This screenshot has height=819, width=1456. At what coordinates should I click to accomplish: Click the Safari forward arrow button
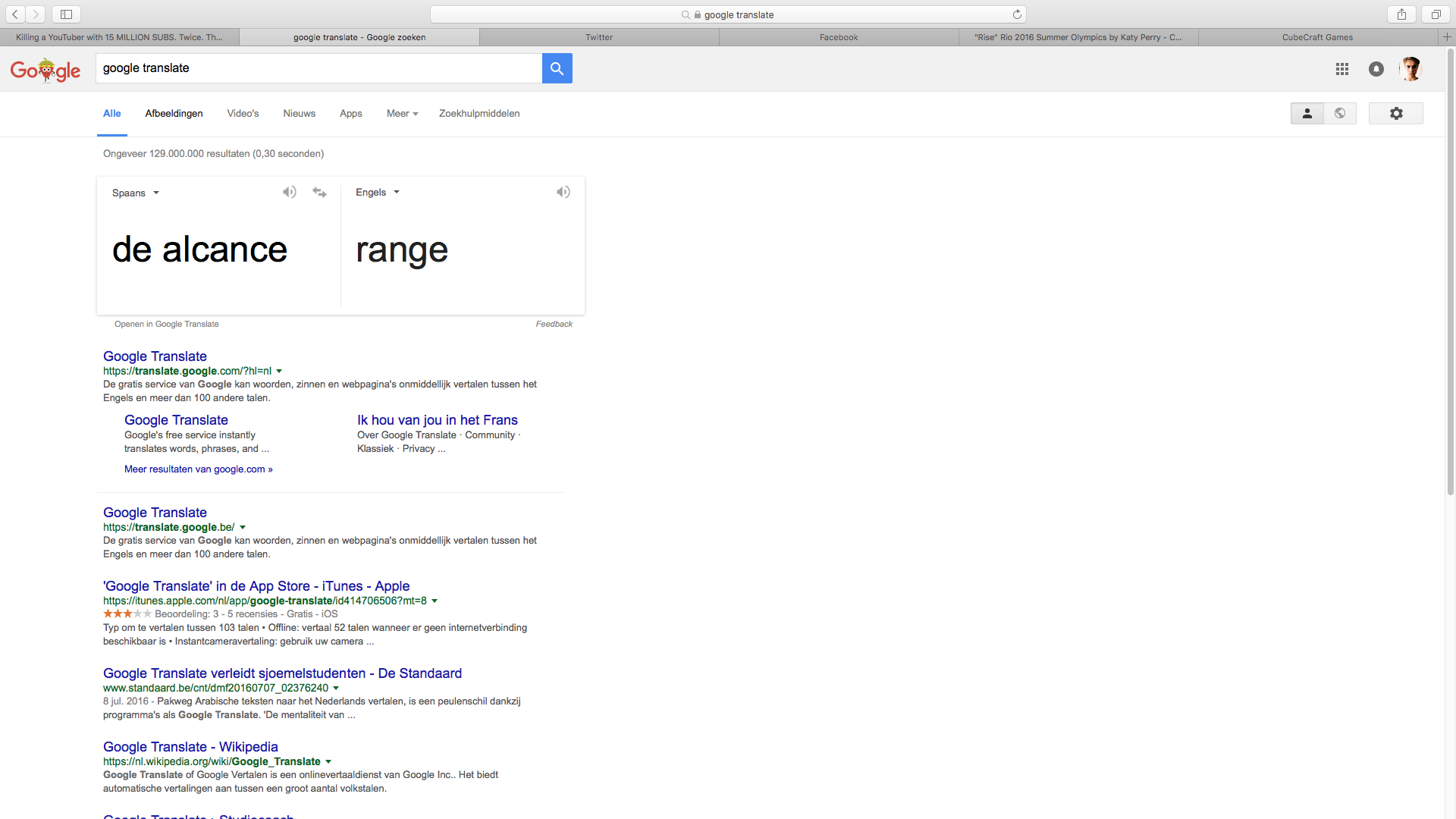(36, 14)
